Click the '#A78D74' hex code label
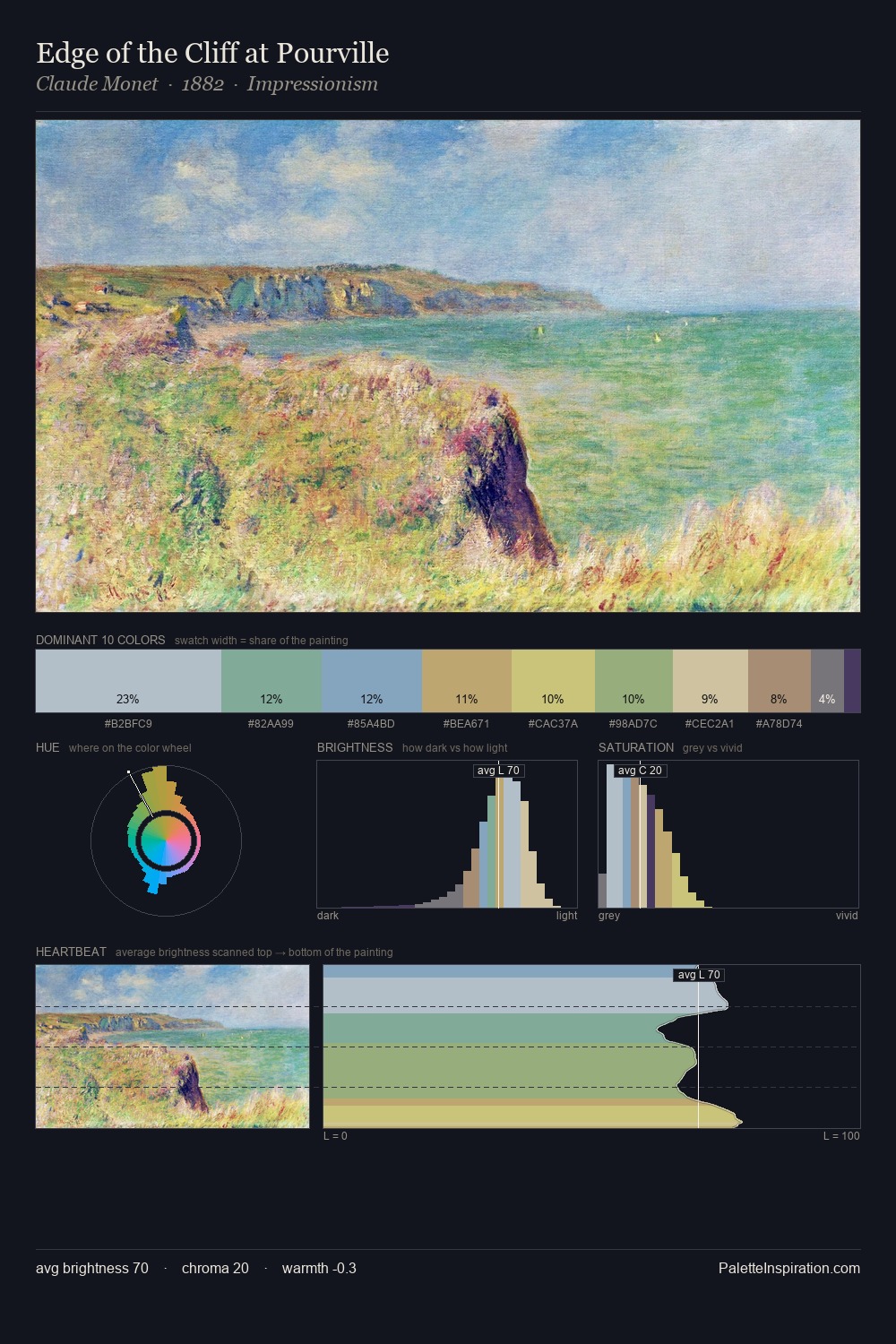896x1344 pixels. pyautogui.click(x=779, y=723)
